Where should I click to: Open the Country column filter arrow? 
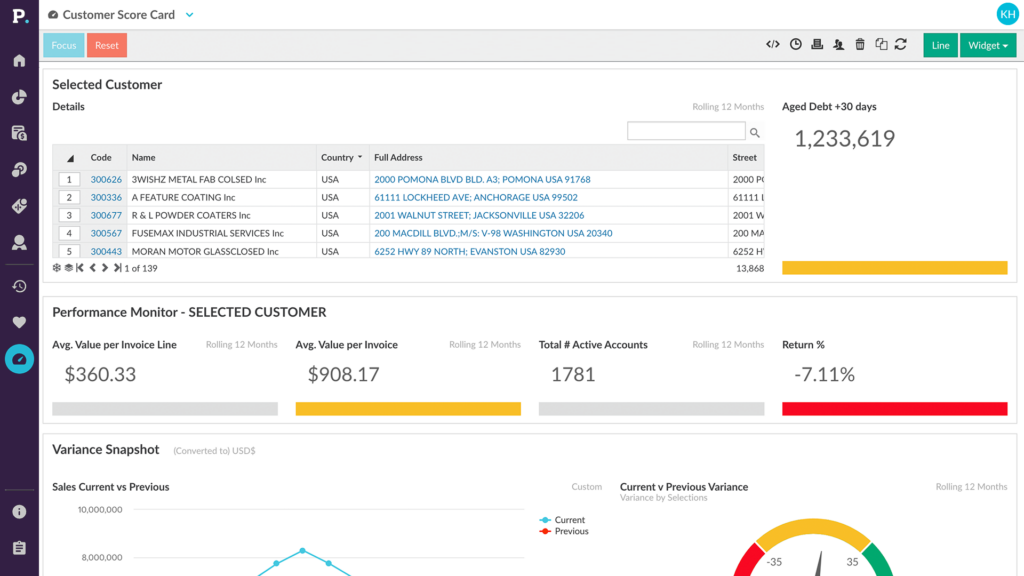360,157
